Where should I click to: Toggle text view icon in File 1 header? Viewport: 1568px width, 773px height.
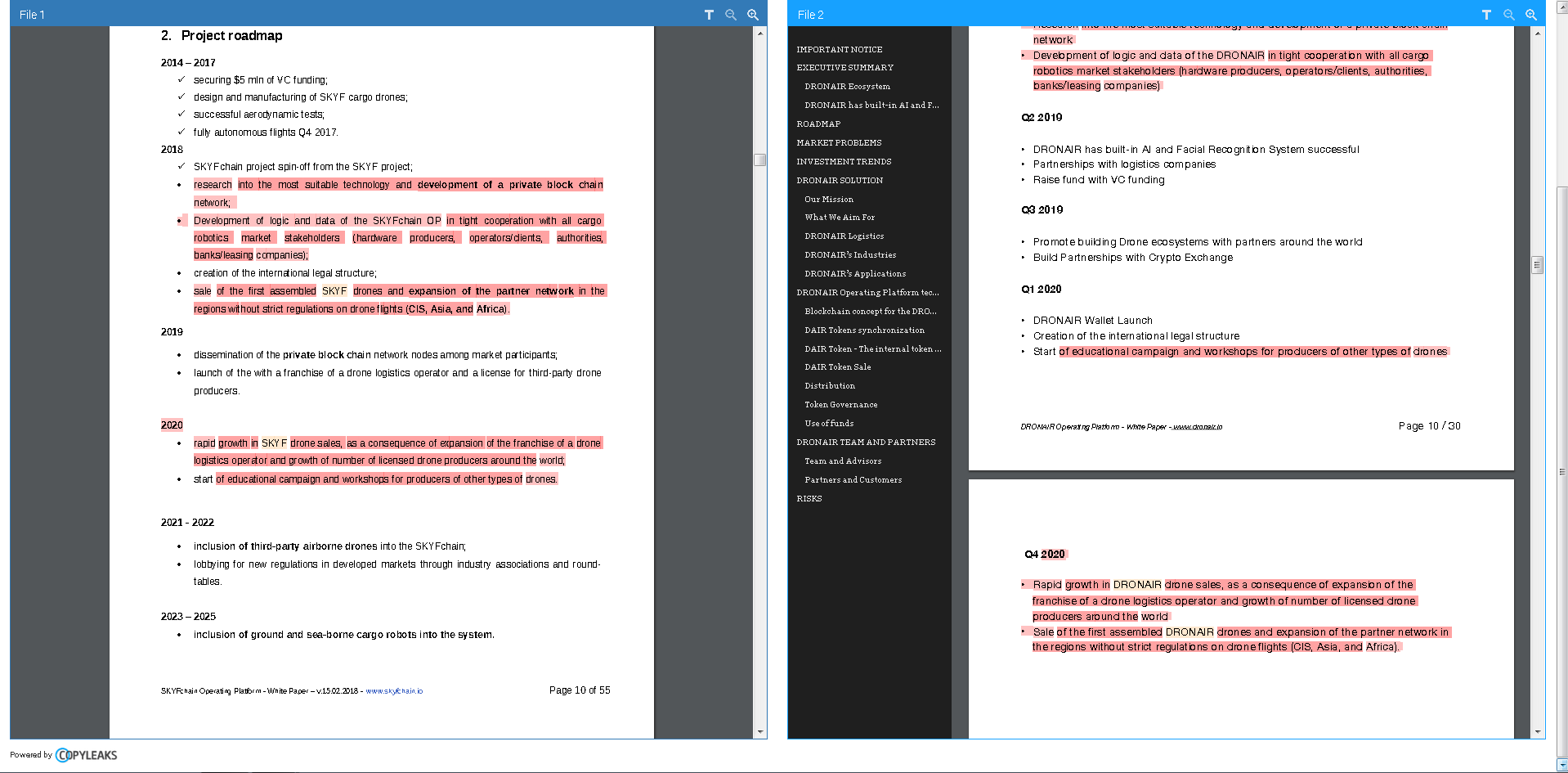(x=709, y=15)
